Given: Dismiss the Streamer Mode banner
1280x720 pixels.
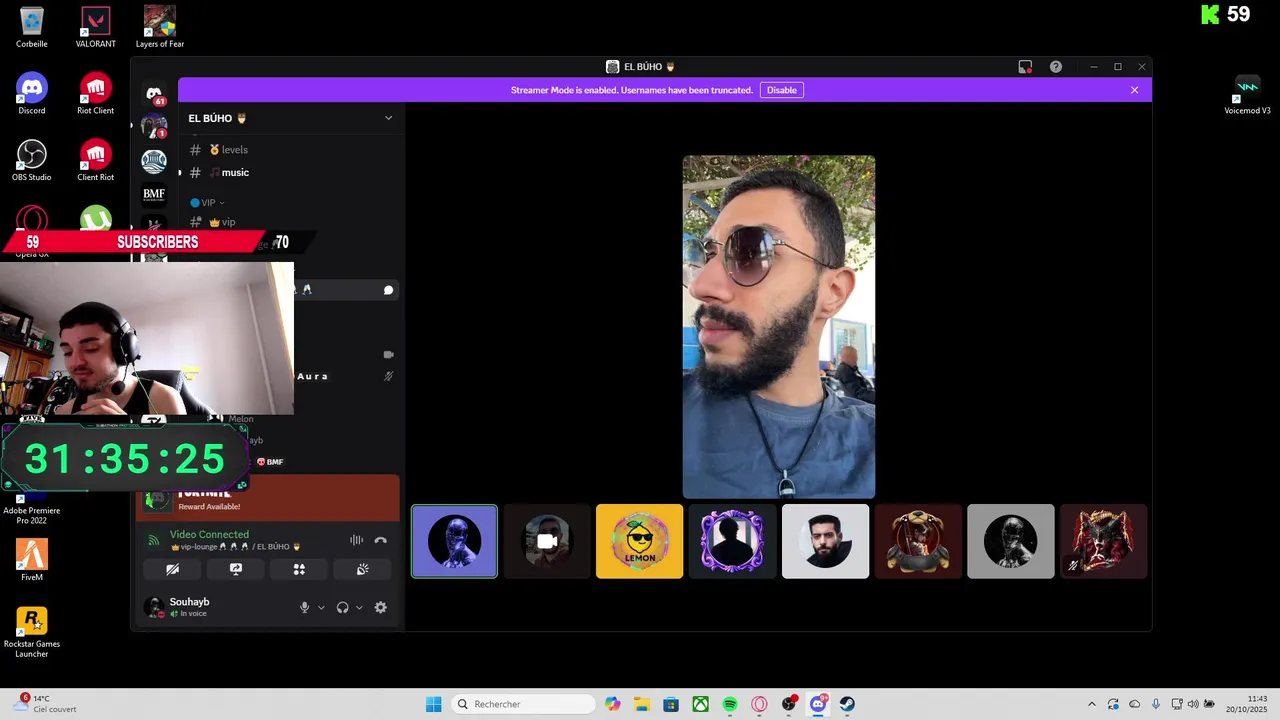Looking at the screenshot, I should pos(1134,90).
